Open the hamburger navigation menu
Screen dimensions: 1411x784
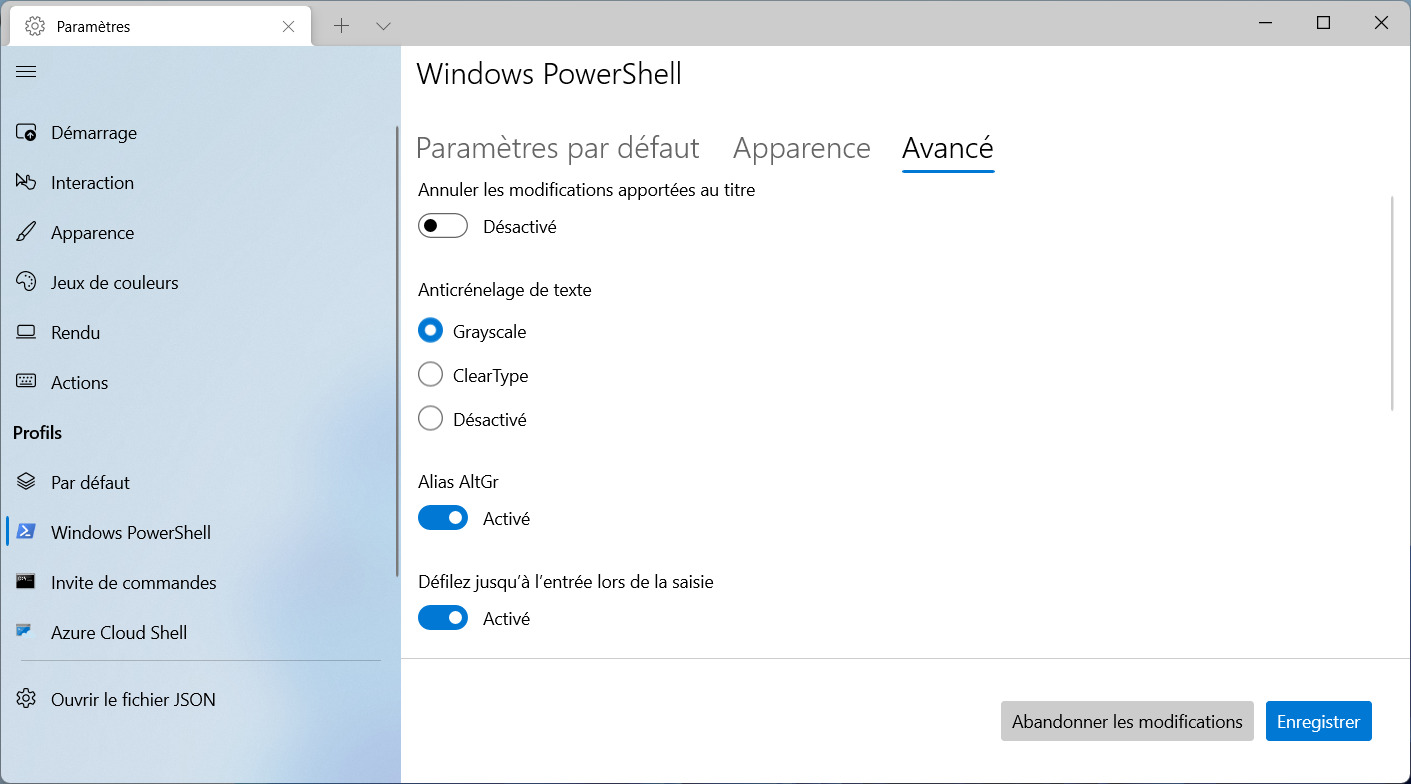click(26, 72)
